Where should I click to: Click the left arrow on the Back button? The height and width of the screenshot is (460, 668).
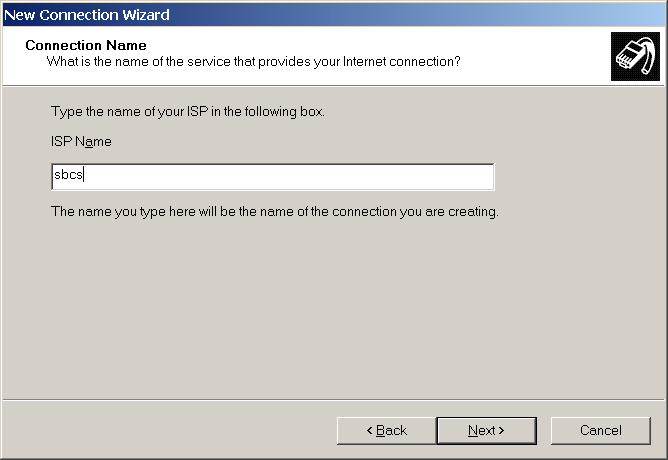(x=368, y=430)
